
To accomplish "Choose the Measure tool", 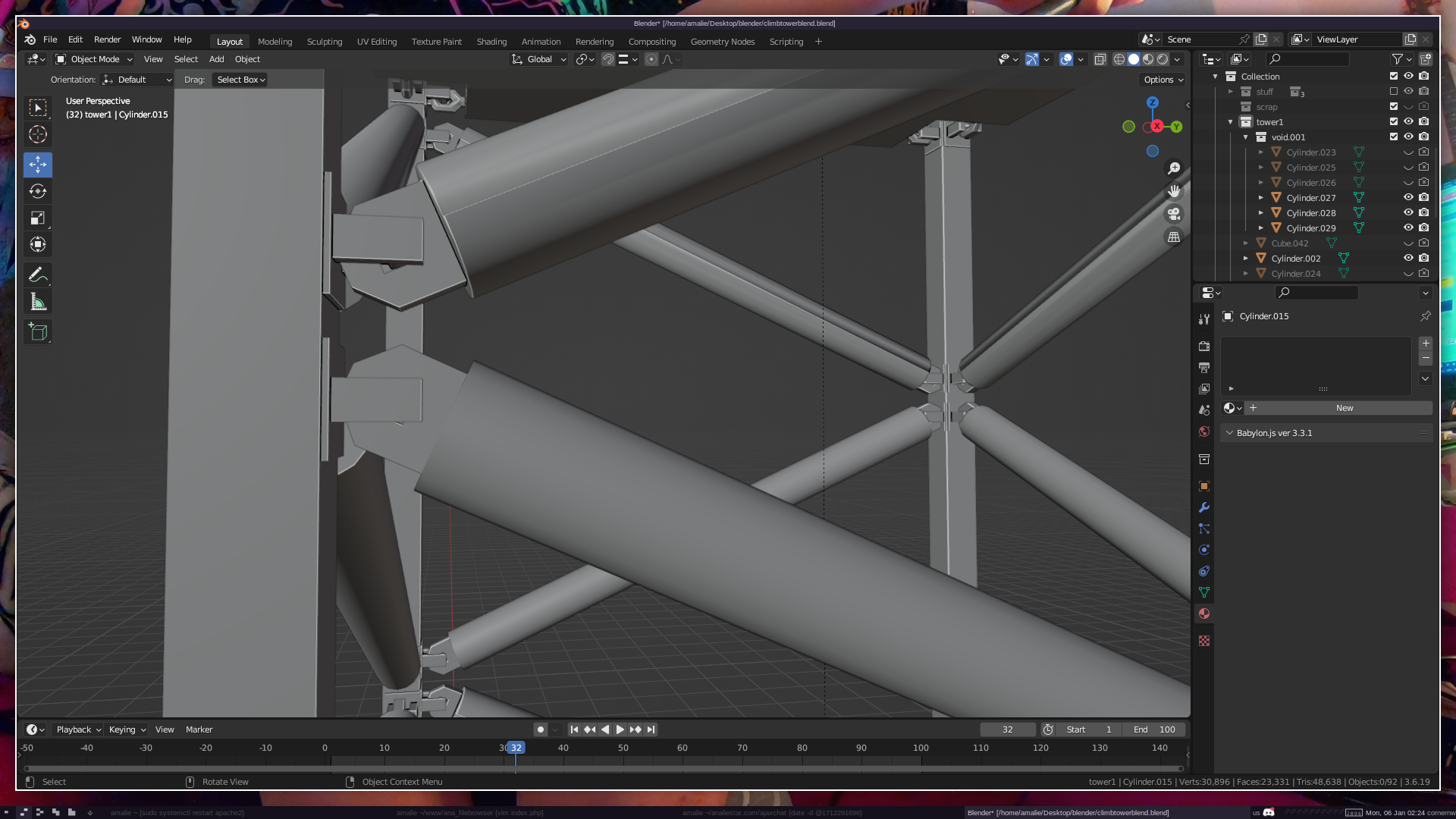I will coord(38,303).
